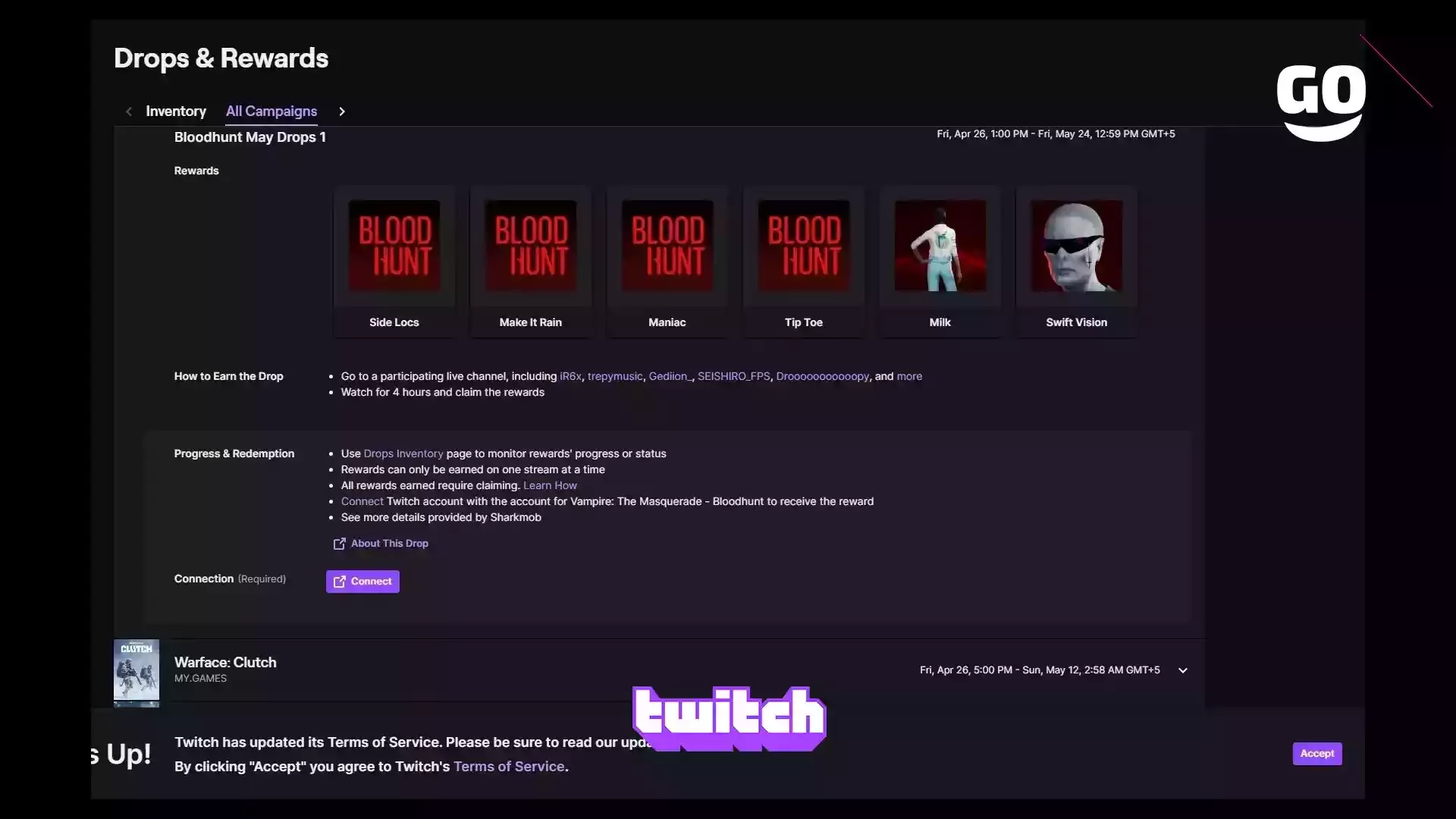The width and height of the screenshot is (1456, 819).
Task: Click the left chevron beside Inventory
Action: pos(129,111)
